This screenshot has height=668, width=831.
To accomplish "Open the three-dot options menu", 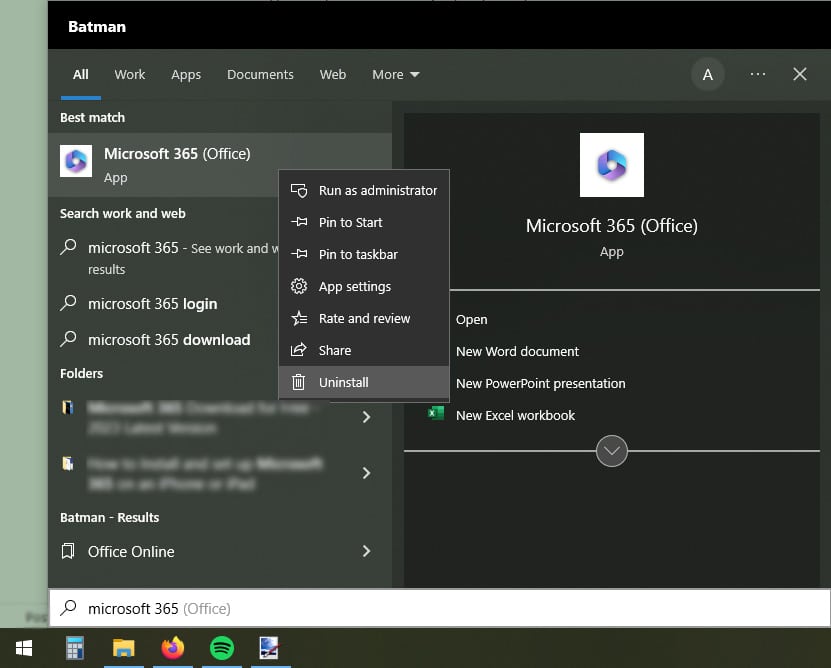I will [757, 74].
